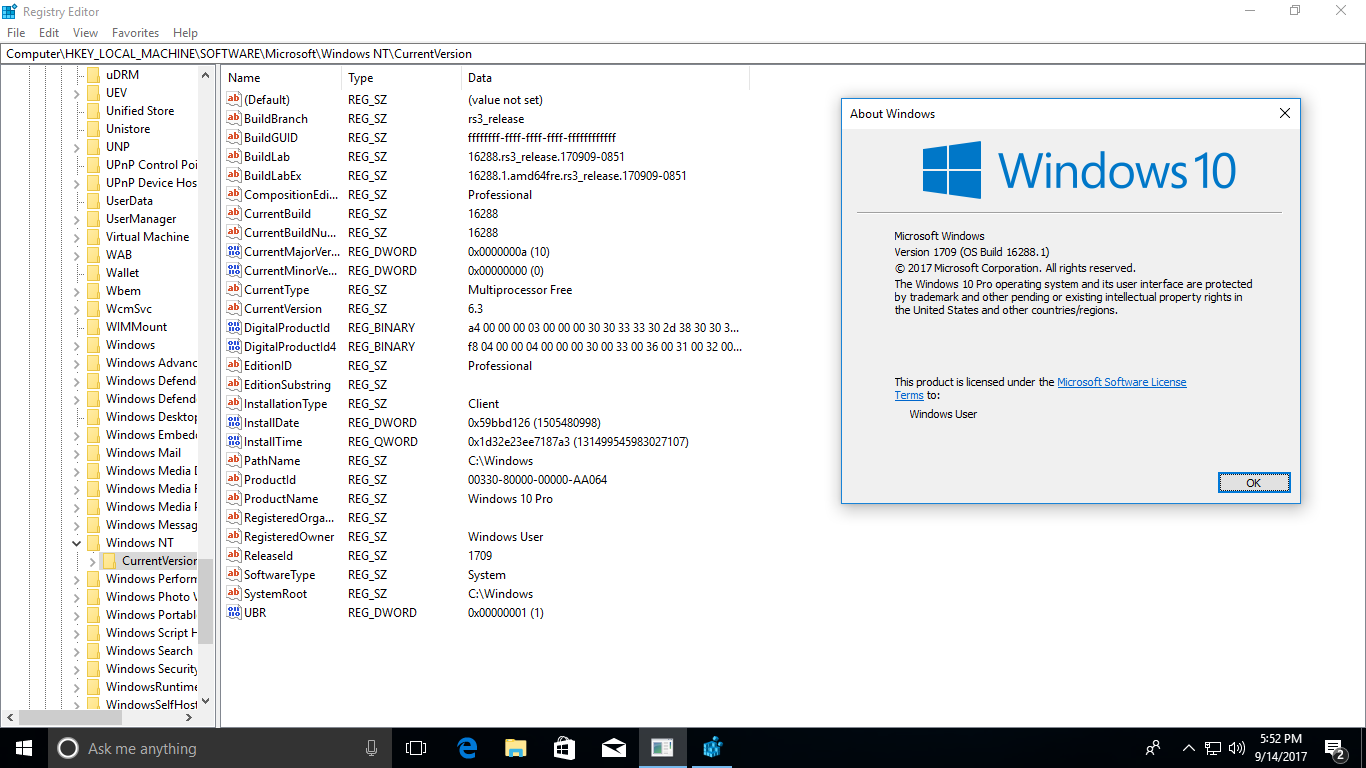Open File Explorer from taskbar

coord(516,748)
